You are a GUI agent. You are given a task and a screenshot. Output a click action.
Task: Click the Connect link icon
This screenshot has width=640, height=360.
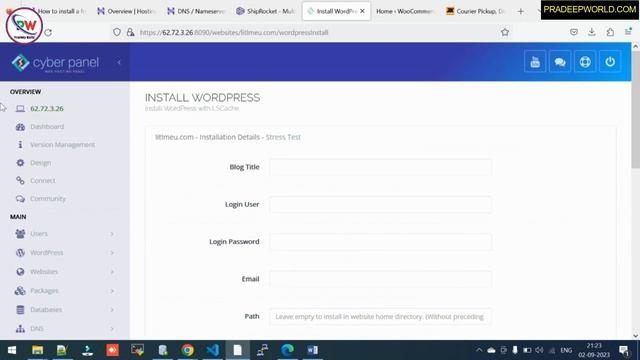20,180
